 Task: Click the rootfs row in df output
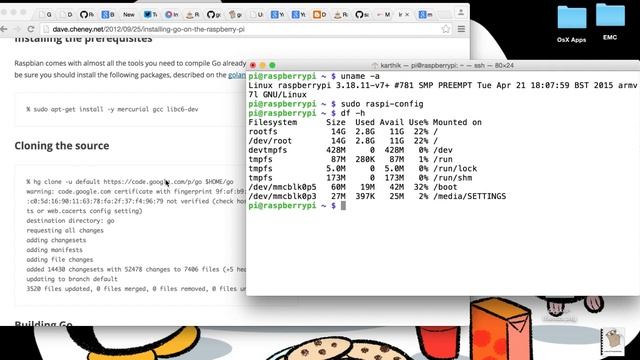click(x=343, y=132)
